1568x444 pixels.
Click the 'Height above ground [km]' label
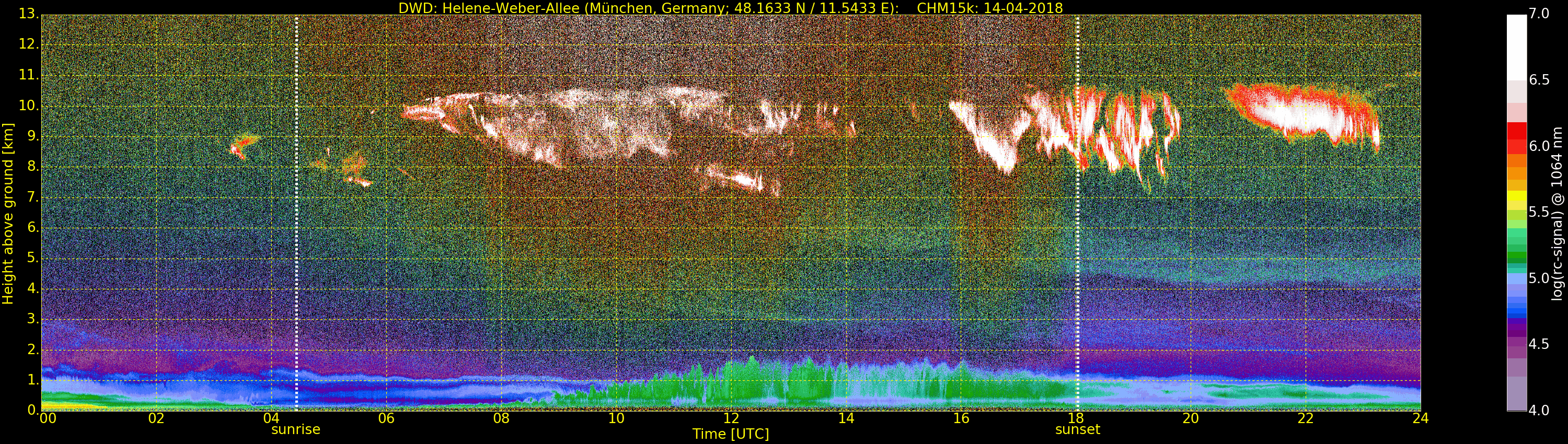[8, 214]
